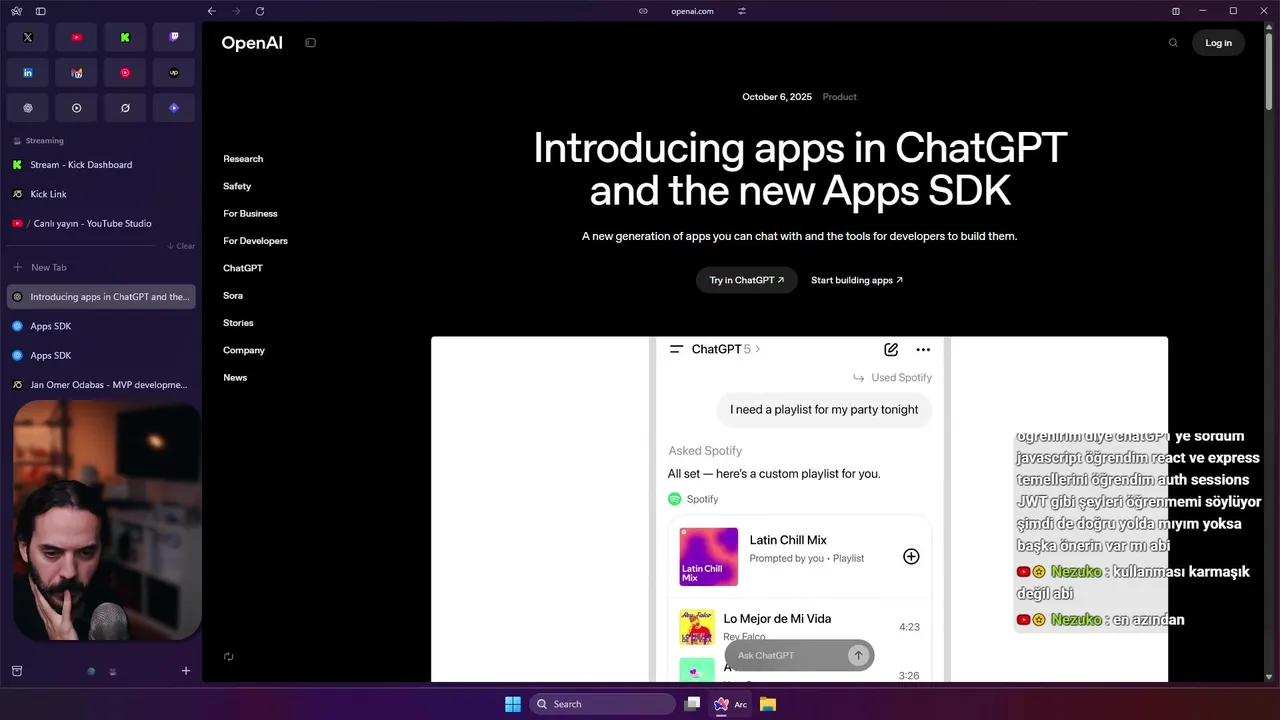Open pinned Twitch favorite
Viewport: 1280px width, 720px height.
tap(174, 37)
